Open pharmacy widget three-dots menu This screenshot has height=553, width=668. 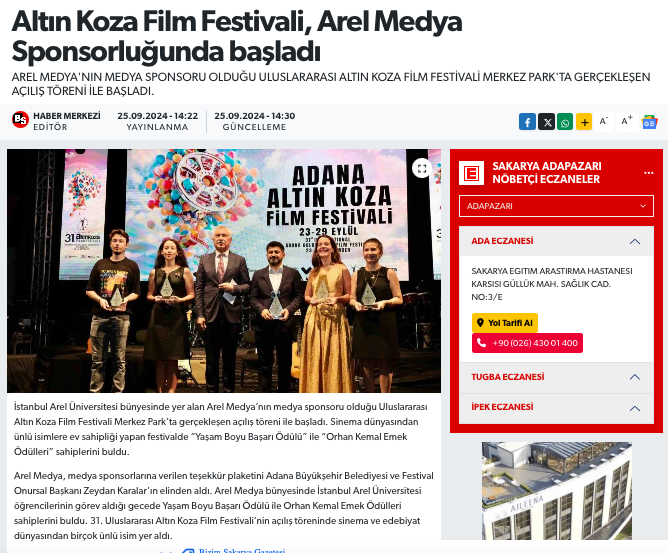(648, 173)
